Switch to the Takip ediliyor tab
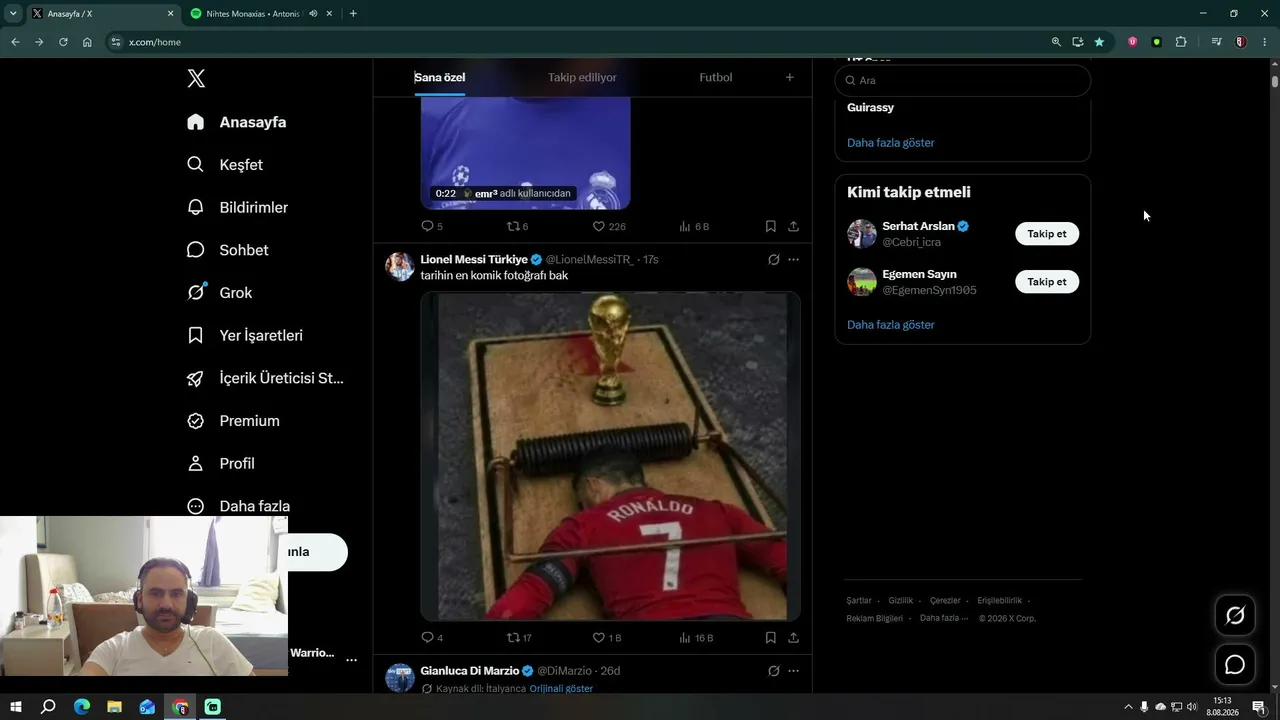The image size is (1280, 720). [582, 77]
